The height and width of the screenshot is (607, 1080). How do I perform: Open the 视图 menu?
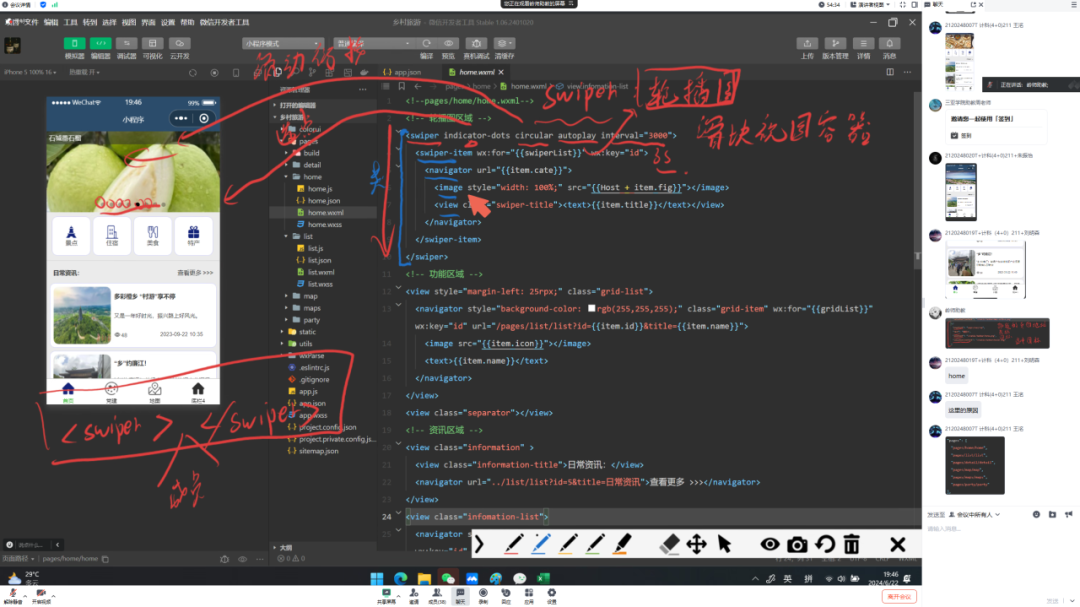[x=129, y=22]
